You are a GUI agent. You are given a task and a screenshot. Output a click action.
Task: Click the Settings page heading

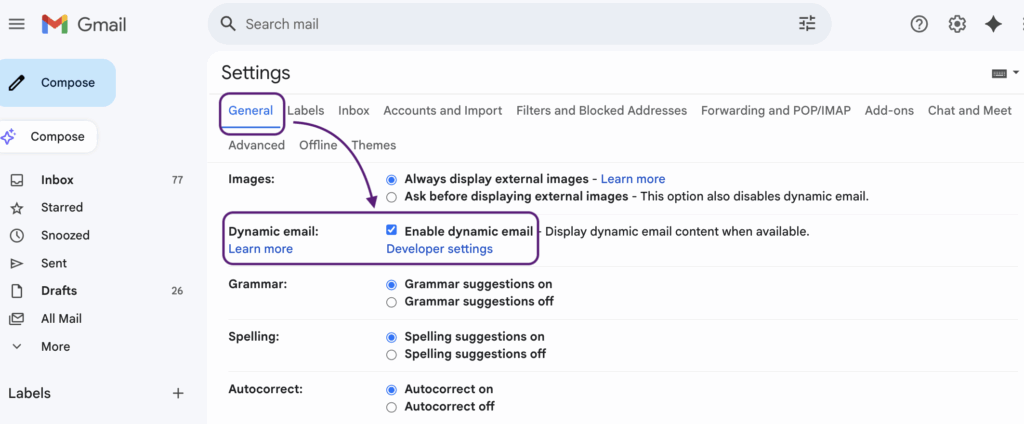point(256,73)
